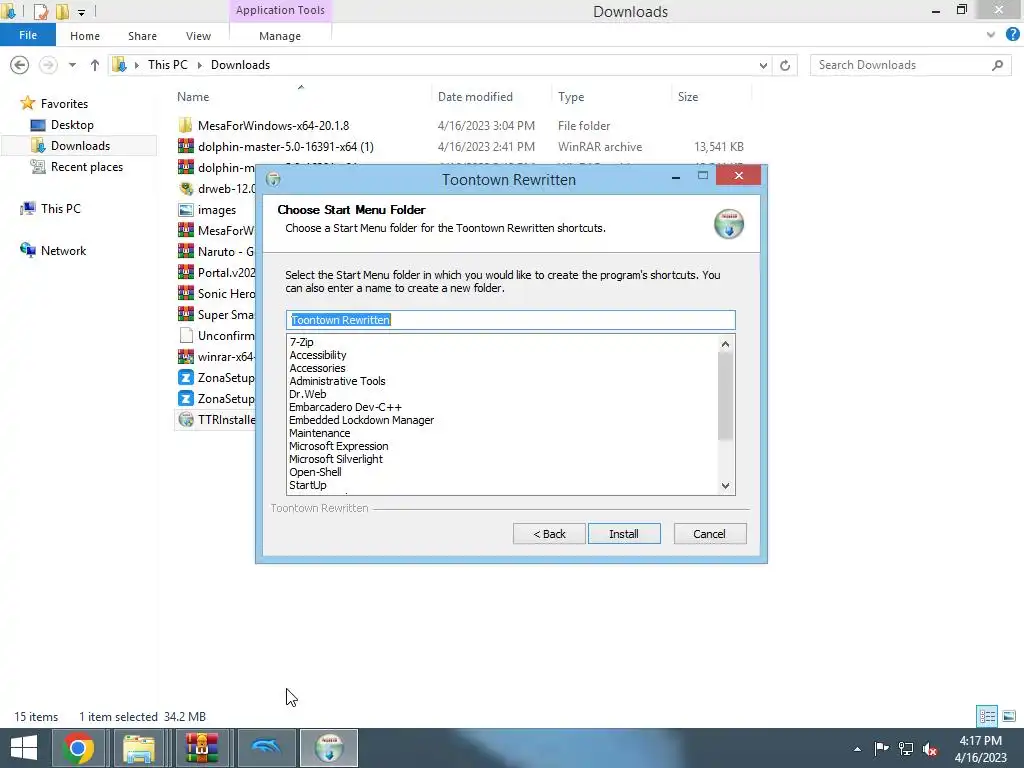Expand the ribbon with the chevron
Image resolution: width=1024 pixels, height=768 pixels.
[991, 35]
